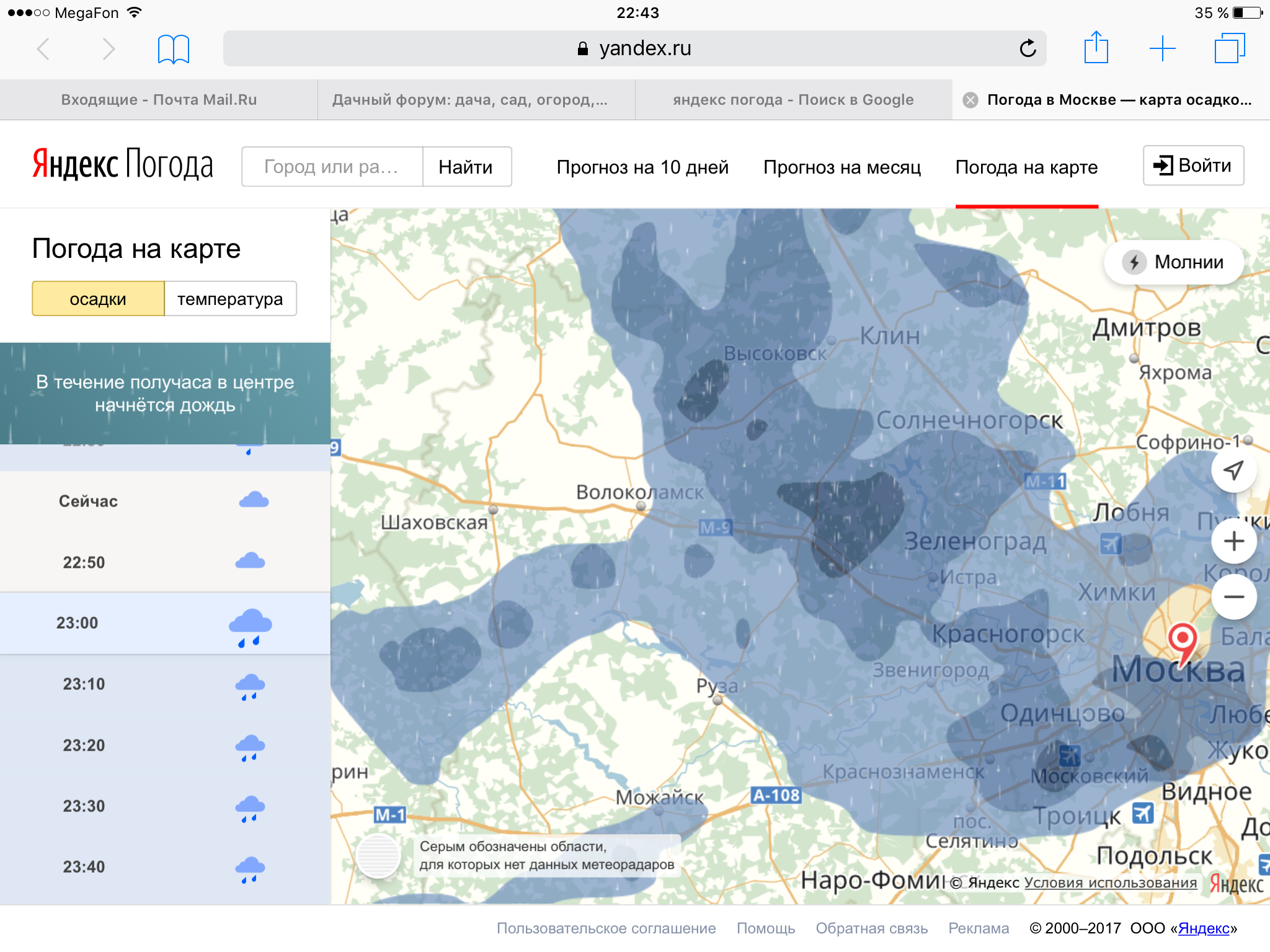Locate me with the geolocation arrow

coord(1233,470)
